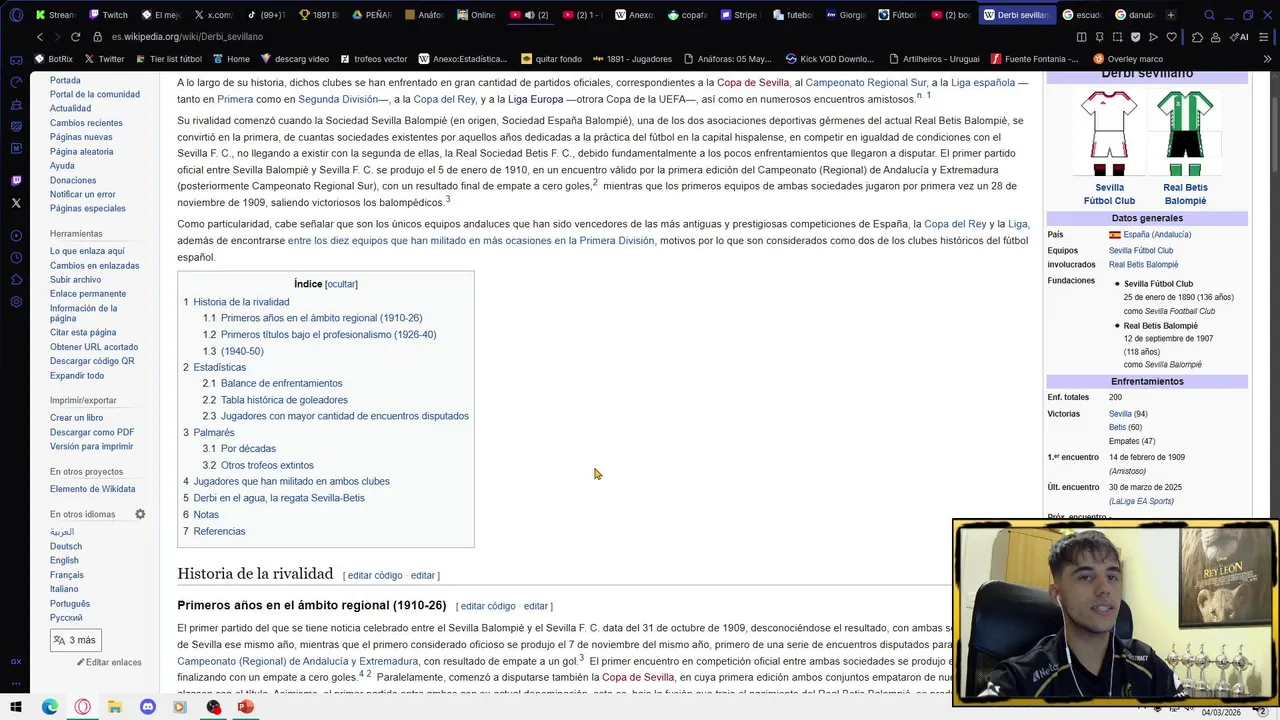Open the AI assistant button
Viewport: 1280px width, 720px height.
(x=1240, y=37)
